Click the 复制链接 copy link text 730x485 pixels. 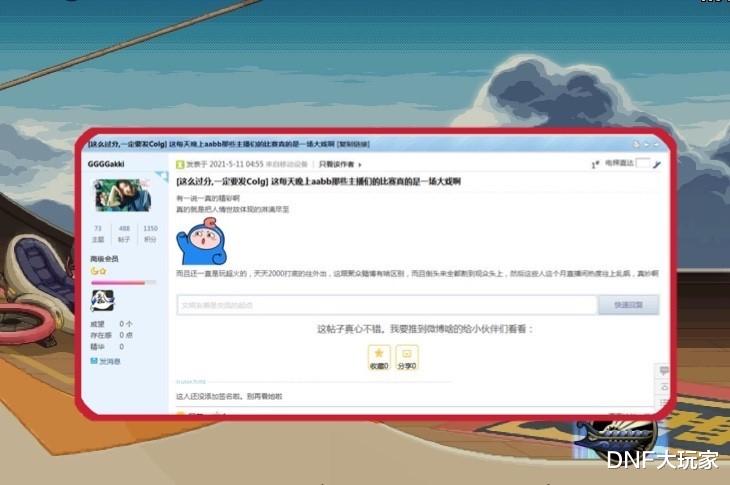353,144
